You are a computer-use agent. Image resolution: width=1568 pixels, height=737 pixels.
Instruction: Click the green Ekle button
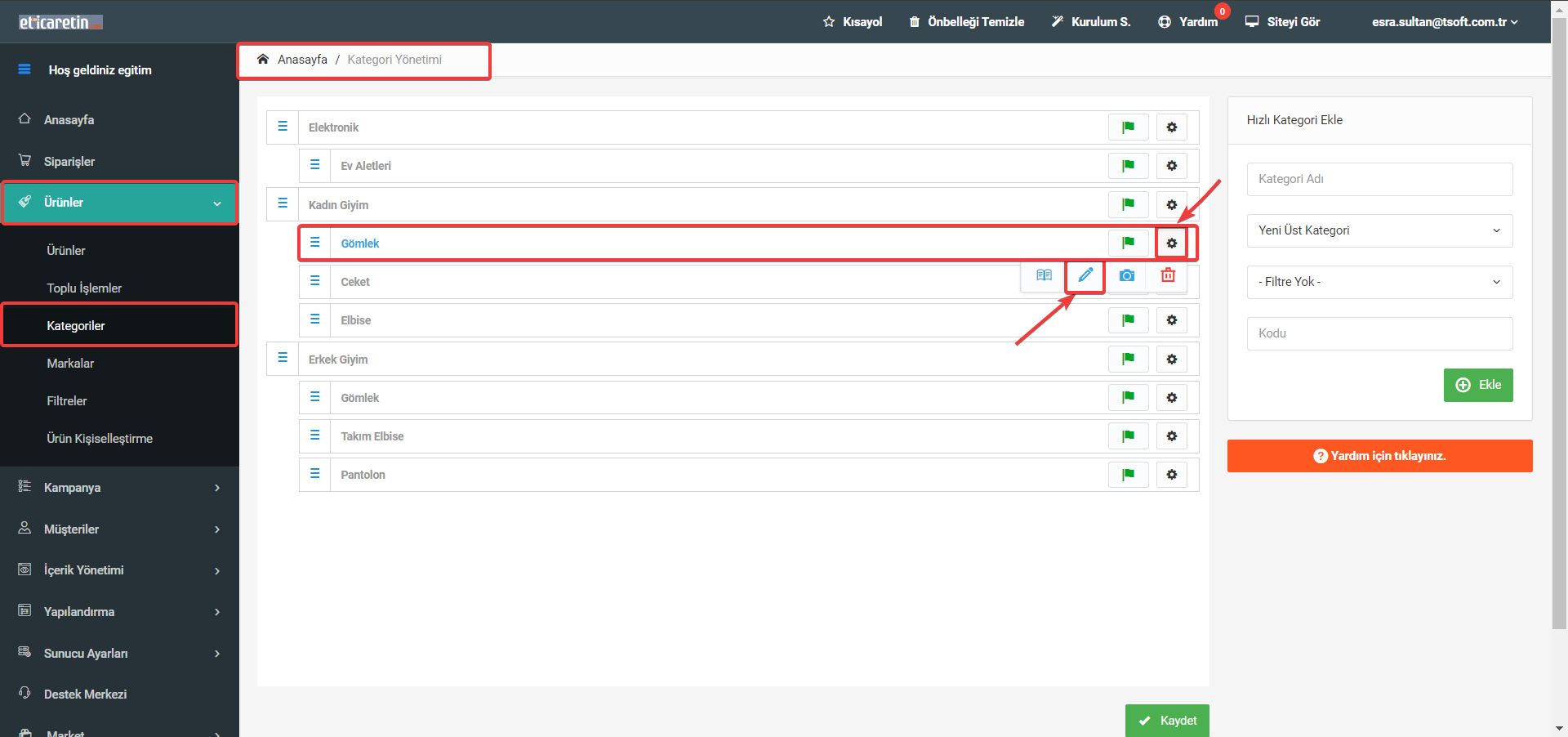(x=1478, y=385)
